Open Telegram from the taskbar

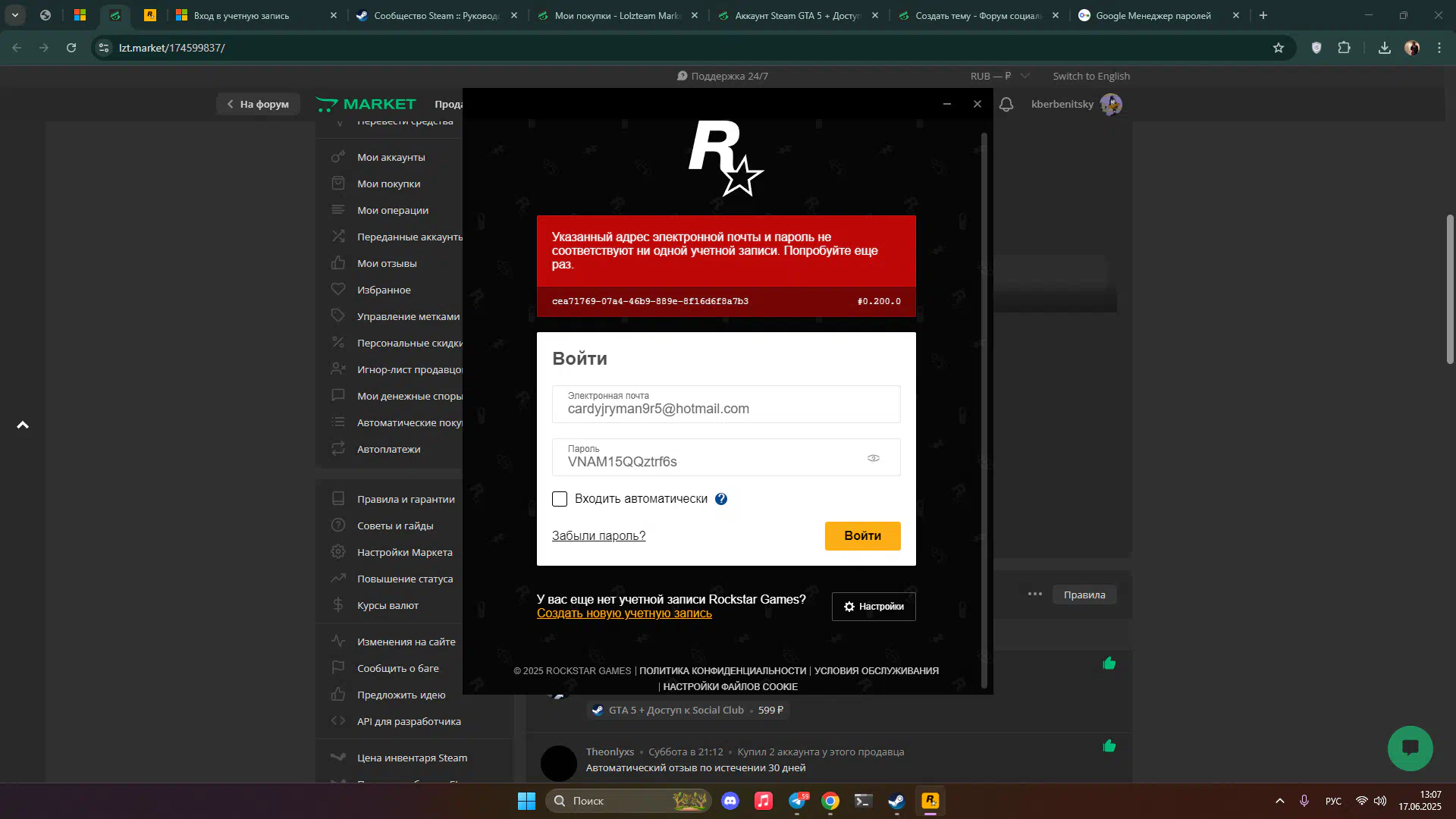(x=798, y=801)
